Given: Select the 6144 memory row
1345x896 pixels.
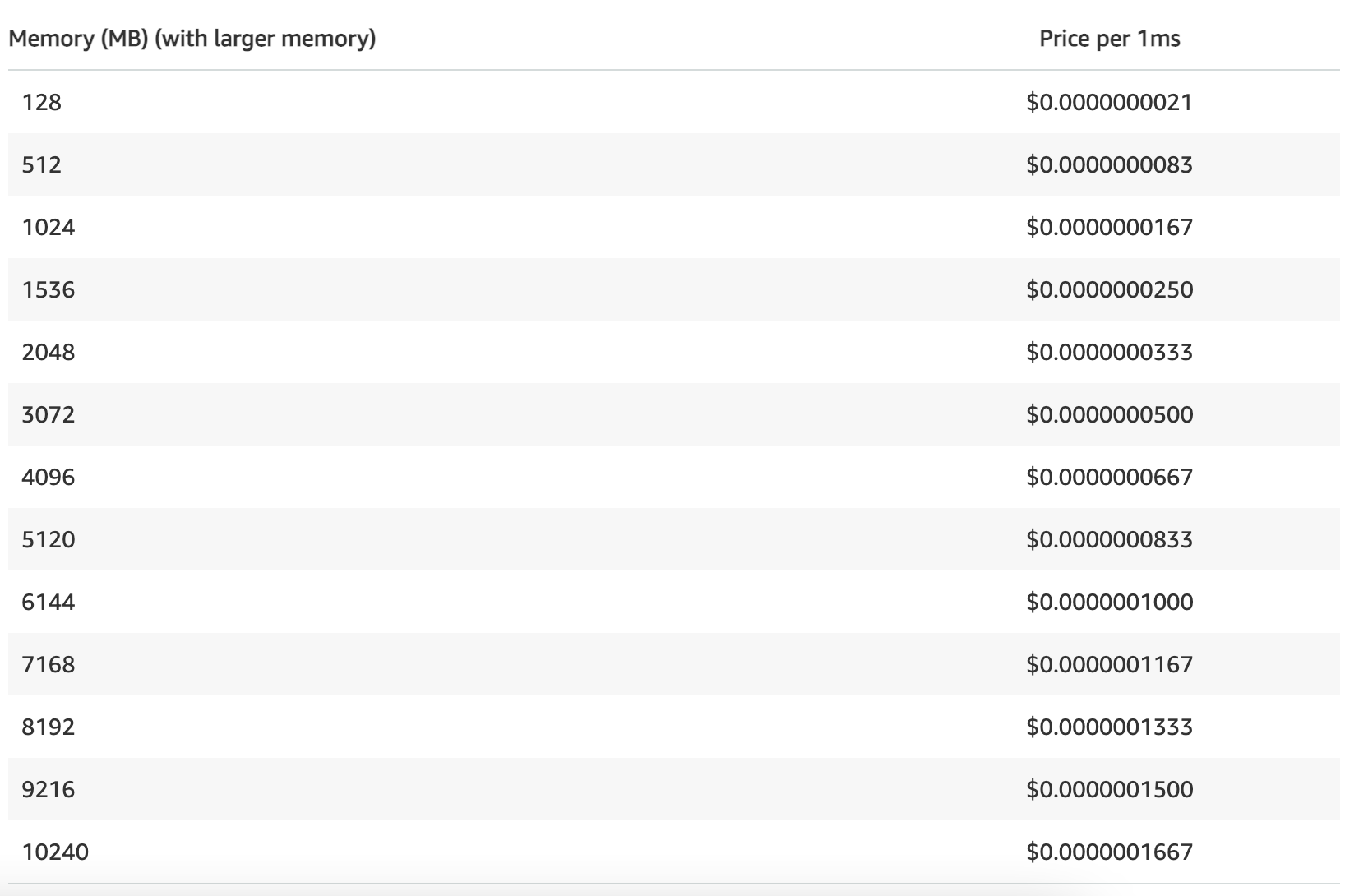Looking at the screenshot, I should pyautogui.click(x=49, y=602).
